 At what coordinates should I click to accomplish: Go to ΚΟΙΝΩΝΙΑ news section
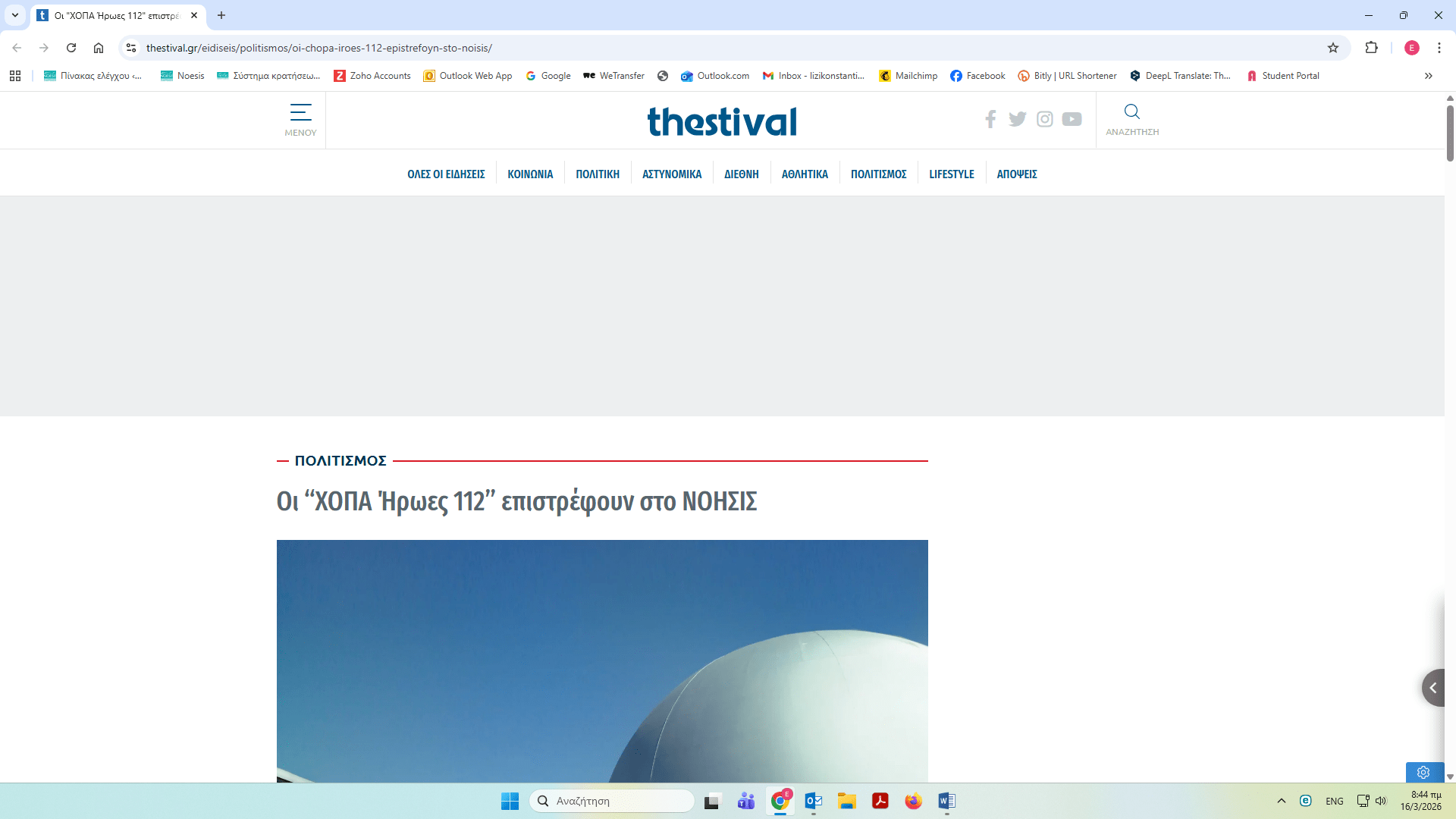530,174
